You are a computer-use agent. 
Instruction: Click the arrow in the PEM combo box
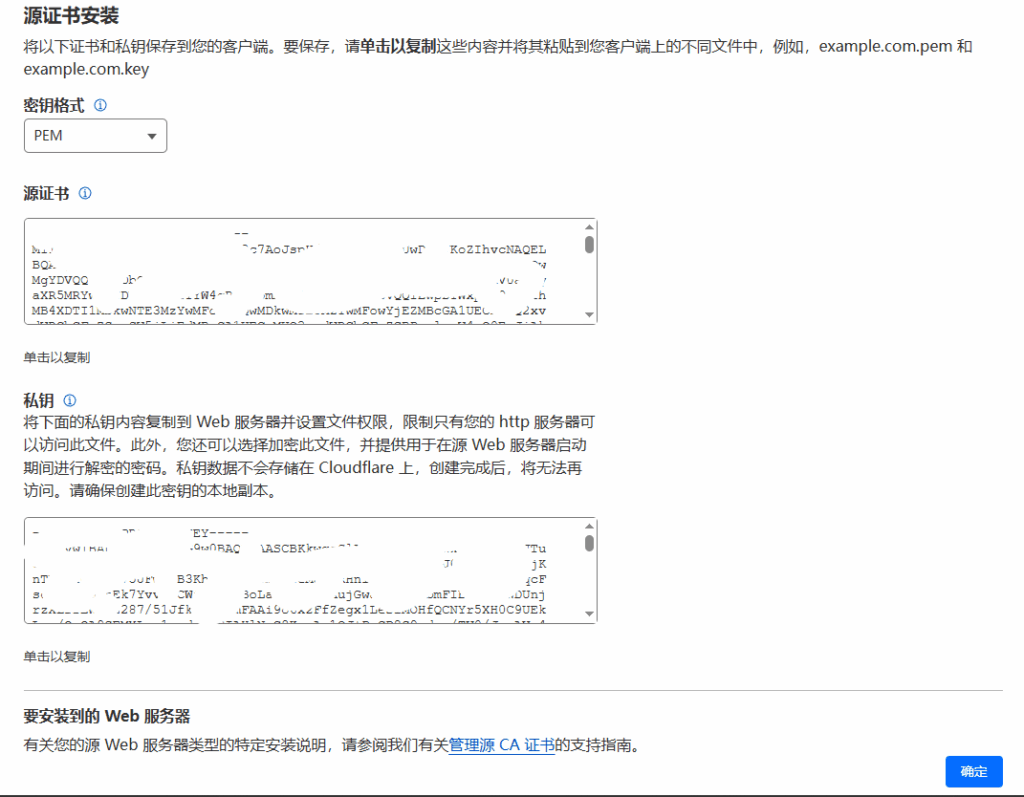[152, 136]
